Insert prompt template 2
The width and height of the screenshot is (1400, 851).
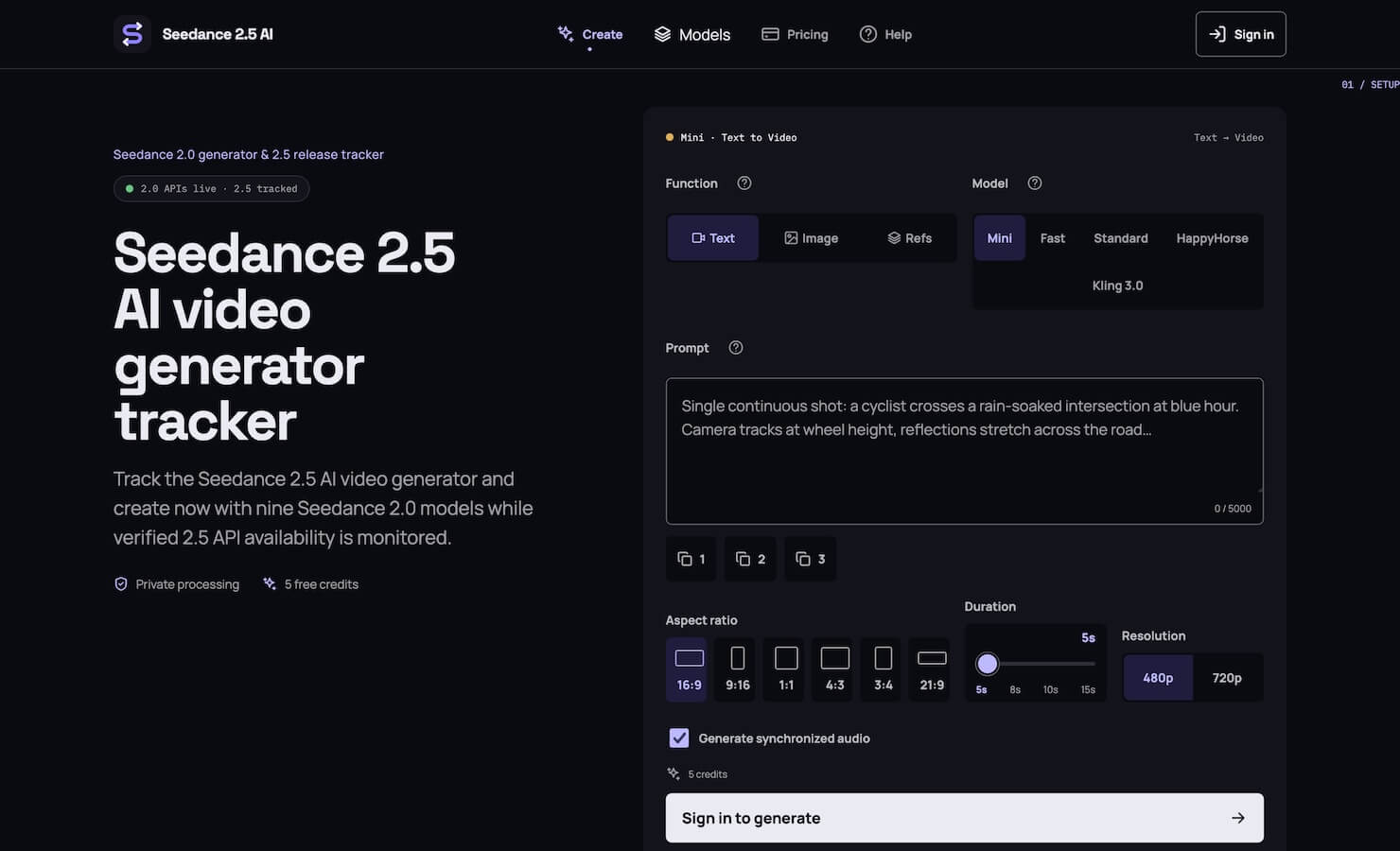pyautogui.click(x=750, y=559)
